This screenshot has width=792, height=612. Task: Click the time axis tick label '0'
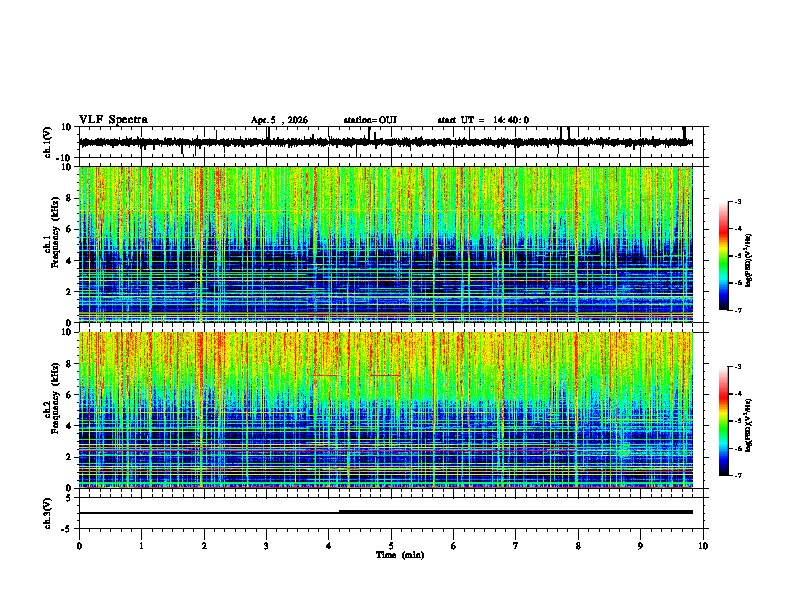pyautogui.click(x=79, y=546)
